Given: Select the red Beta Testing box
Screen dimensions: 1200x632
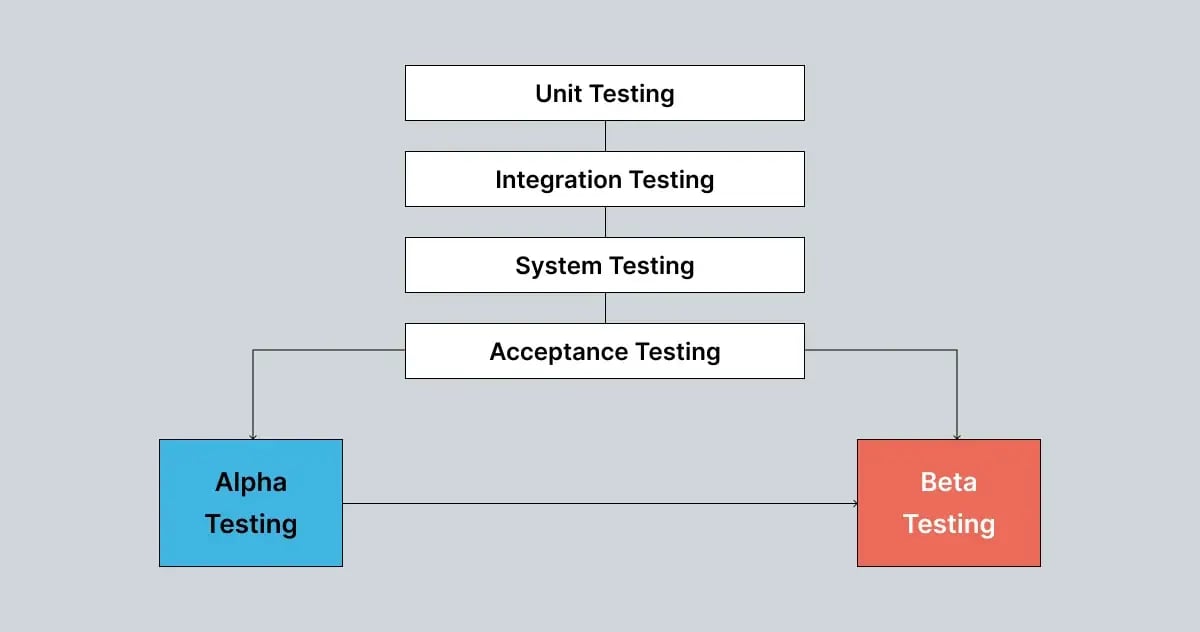Looking at the screenshot, I should (x=948, y=503).
